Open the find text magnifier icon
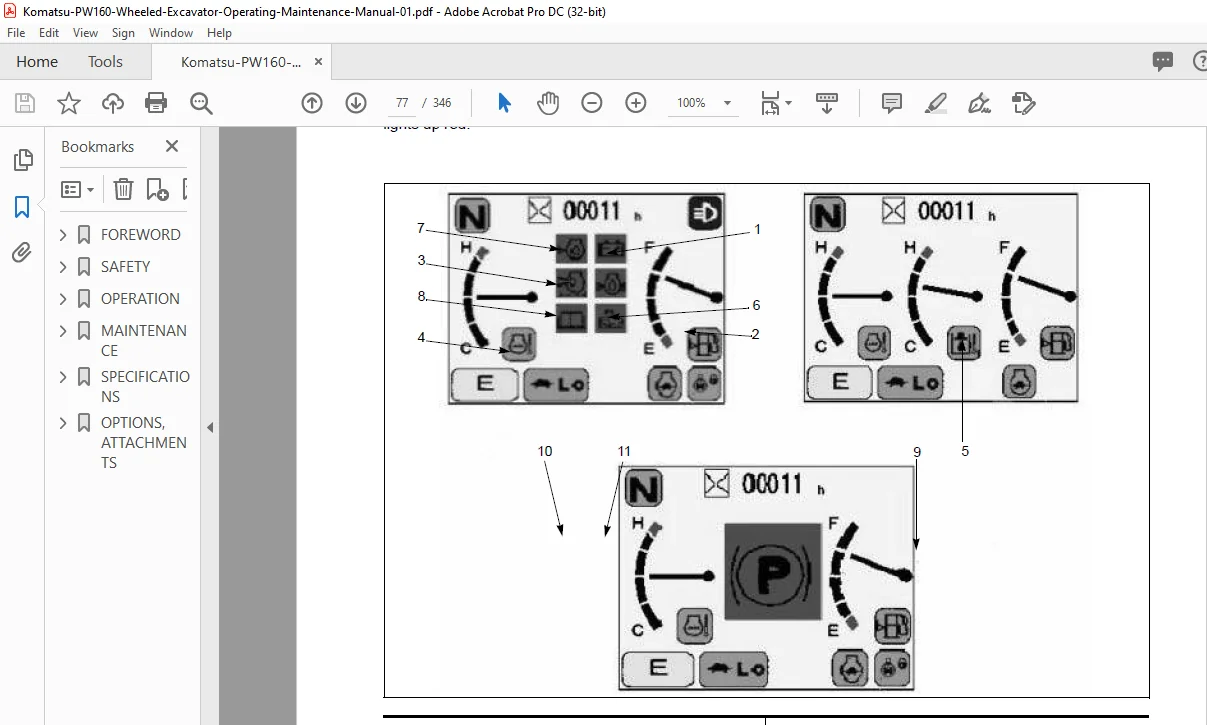Screen dimensions: 1207x725 (201, 103)
